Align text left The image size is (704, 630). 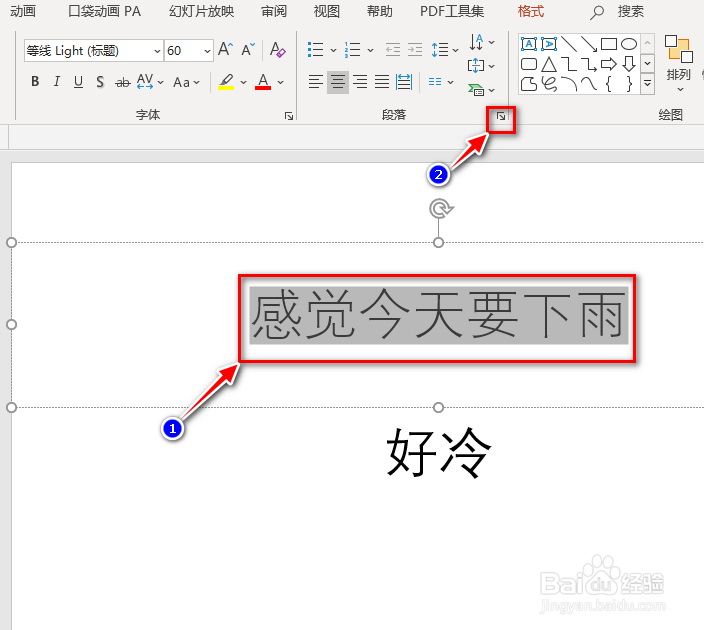[x=316, y=82]
